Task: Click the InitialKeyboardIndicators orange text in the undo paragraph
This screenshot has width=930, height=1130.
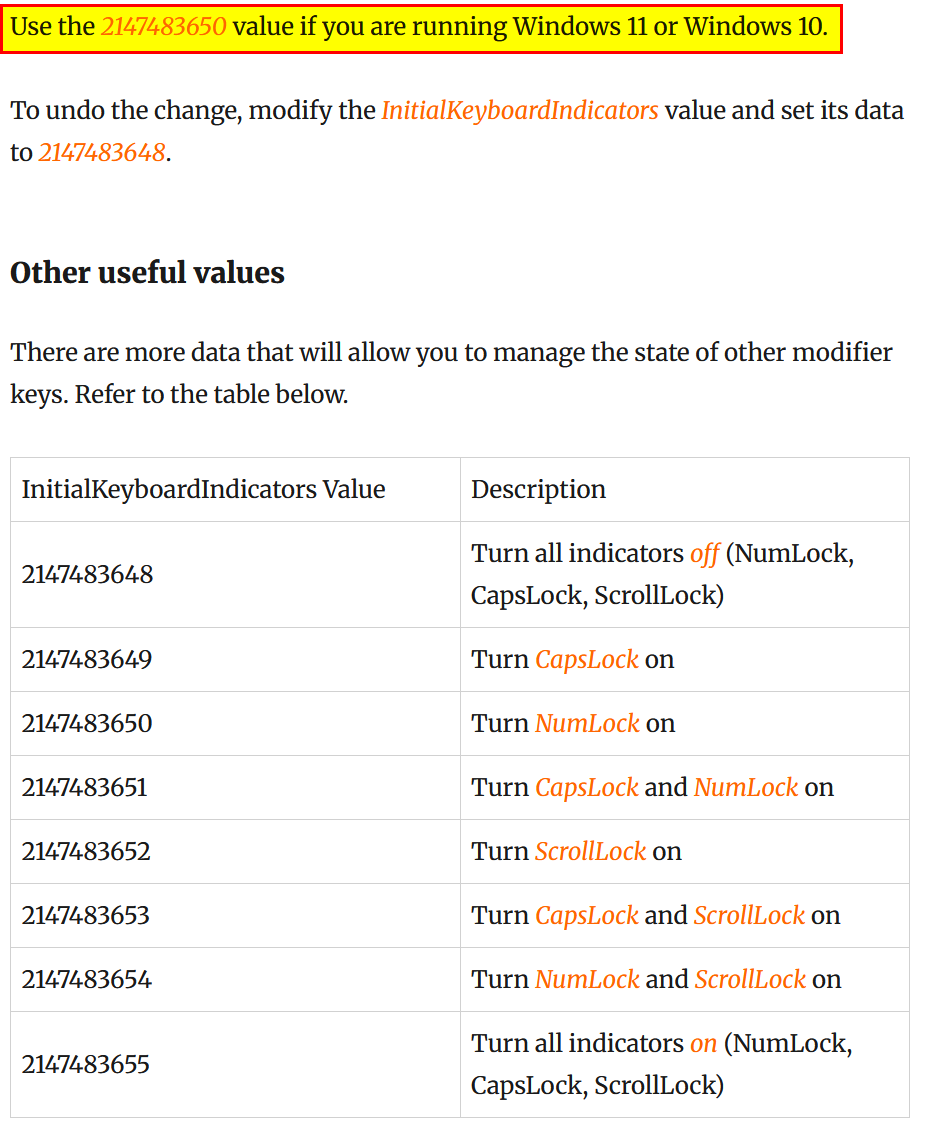Action: click(519, 111)
